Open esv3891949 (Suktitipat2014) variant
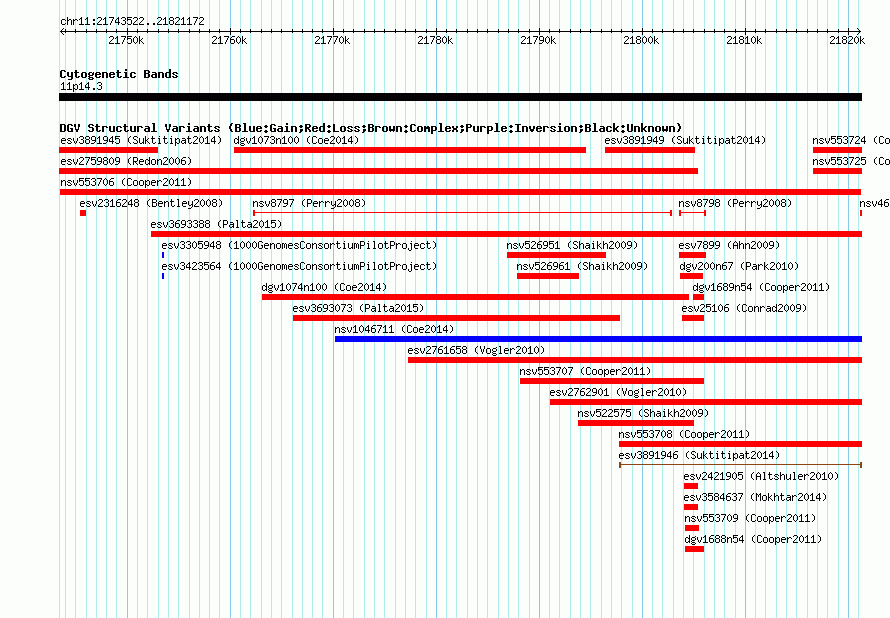 (x=650, y=150)
